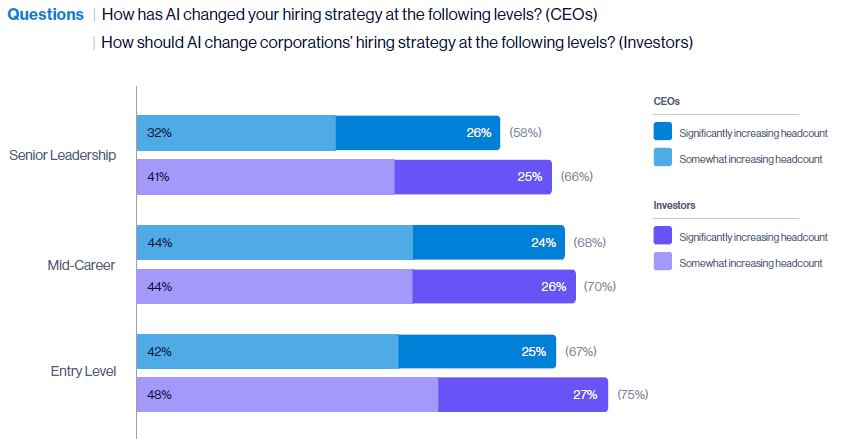Click the 32% Senior Leadership CEO bar segment
Screen dimensions: 853x439
click(x=236, y=132)
